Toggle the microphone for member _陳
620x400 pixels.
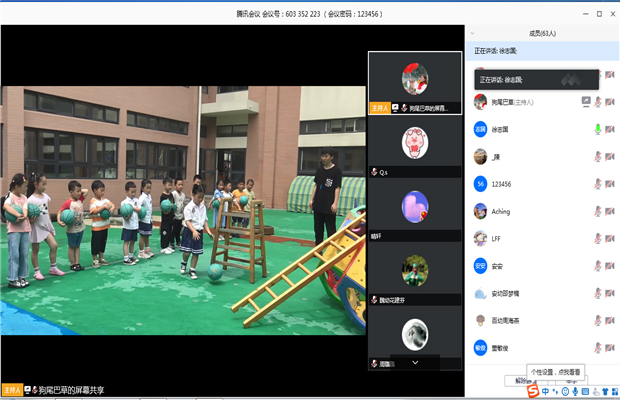click(x=598, y=157)
